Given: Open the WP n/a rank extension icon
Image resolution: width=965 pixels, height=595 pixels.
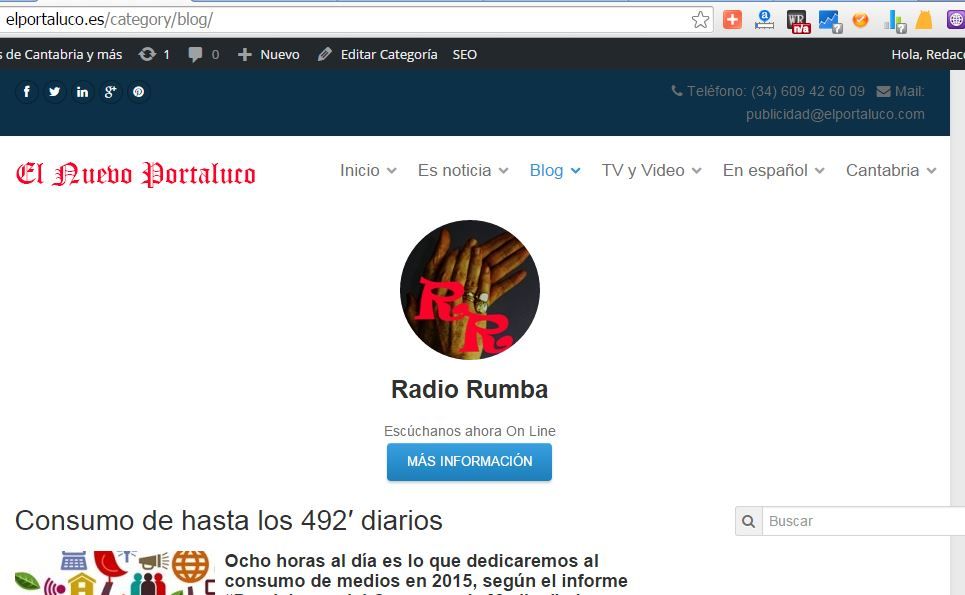Looking at the screenshot, I should [798, 22].
